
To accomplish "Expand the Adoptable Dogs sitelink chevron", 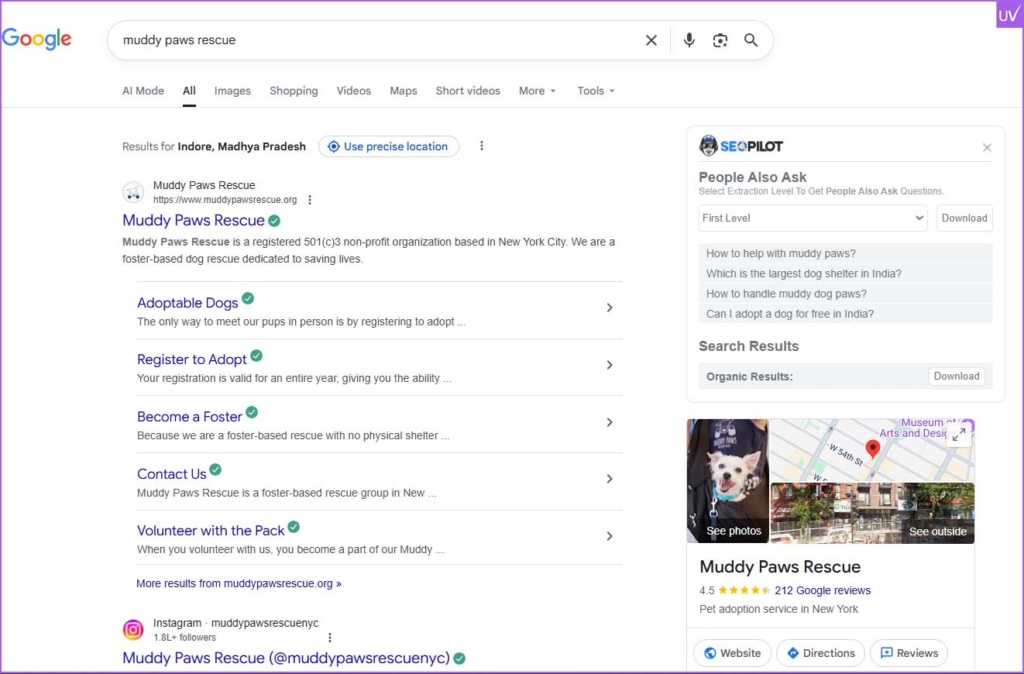I will pos(609,308).
